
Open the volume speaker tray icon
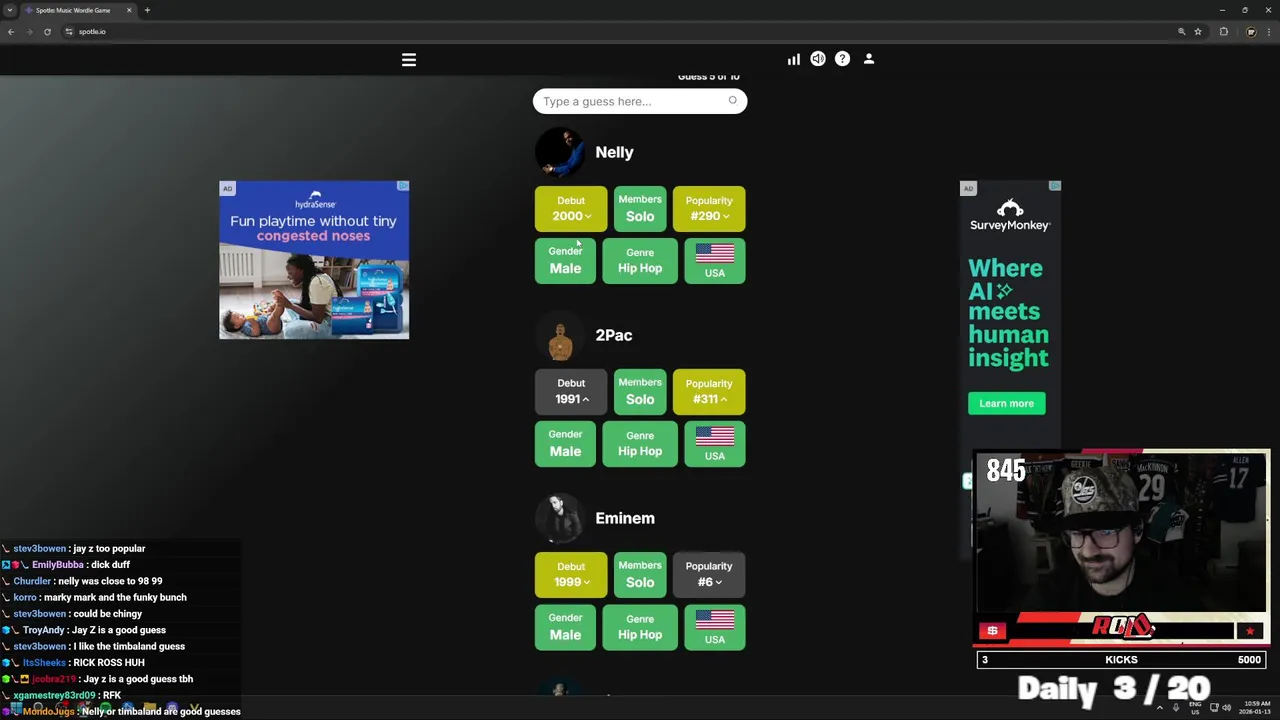click(x=1227, y=707)
